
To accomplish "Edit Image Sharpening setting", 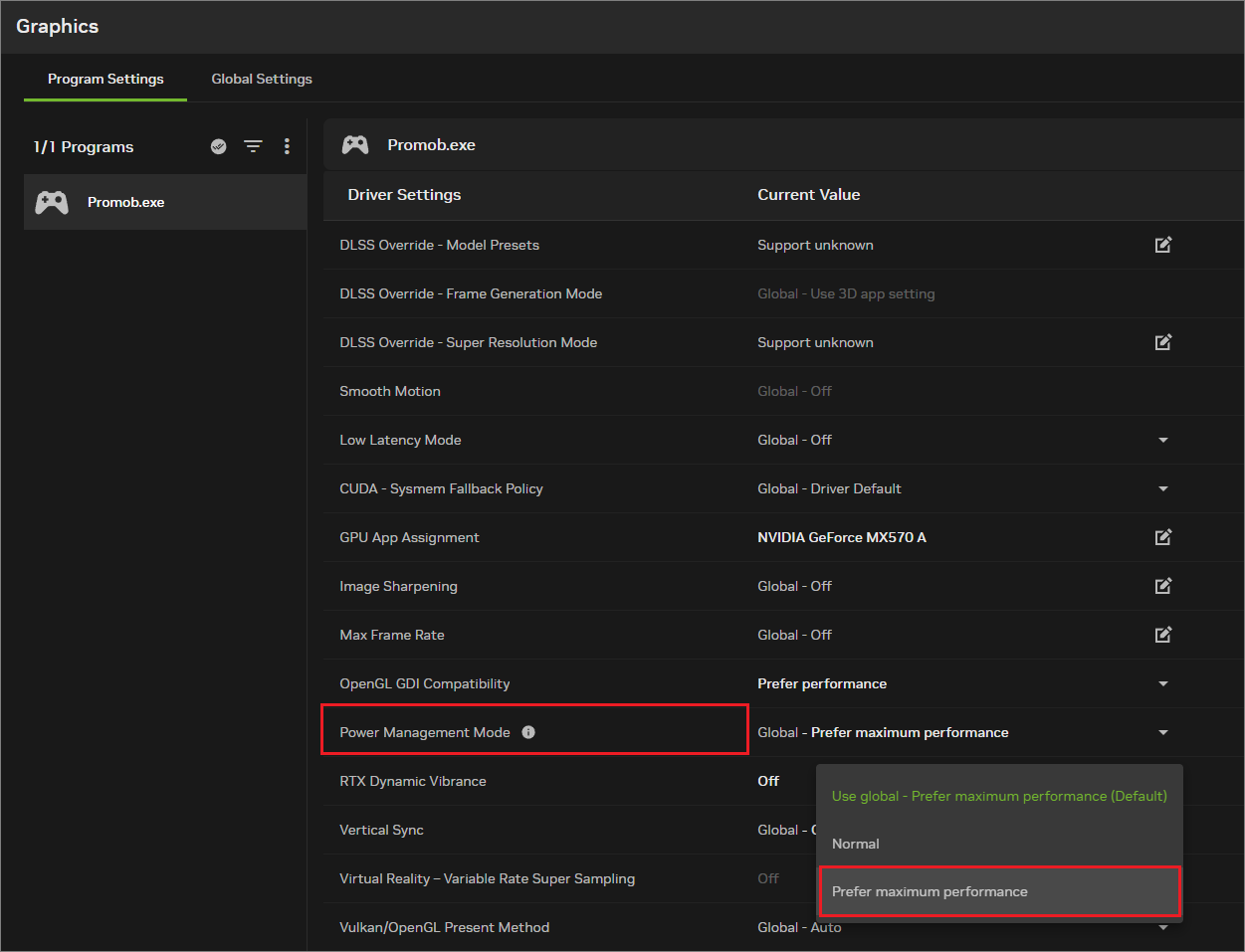I will 1163,586.
